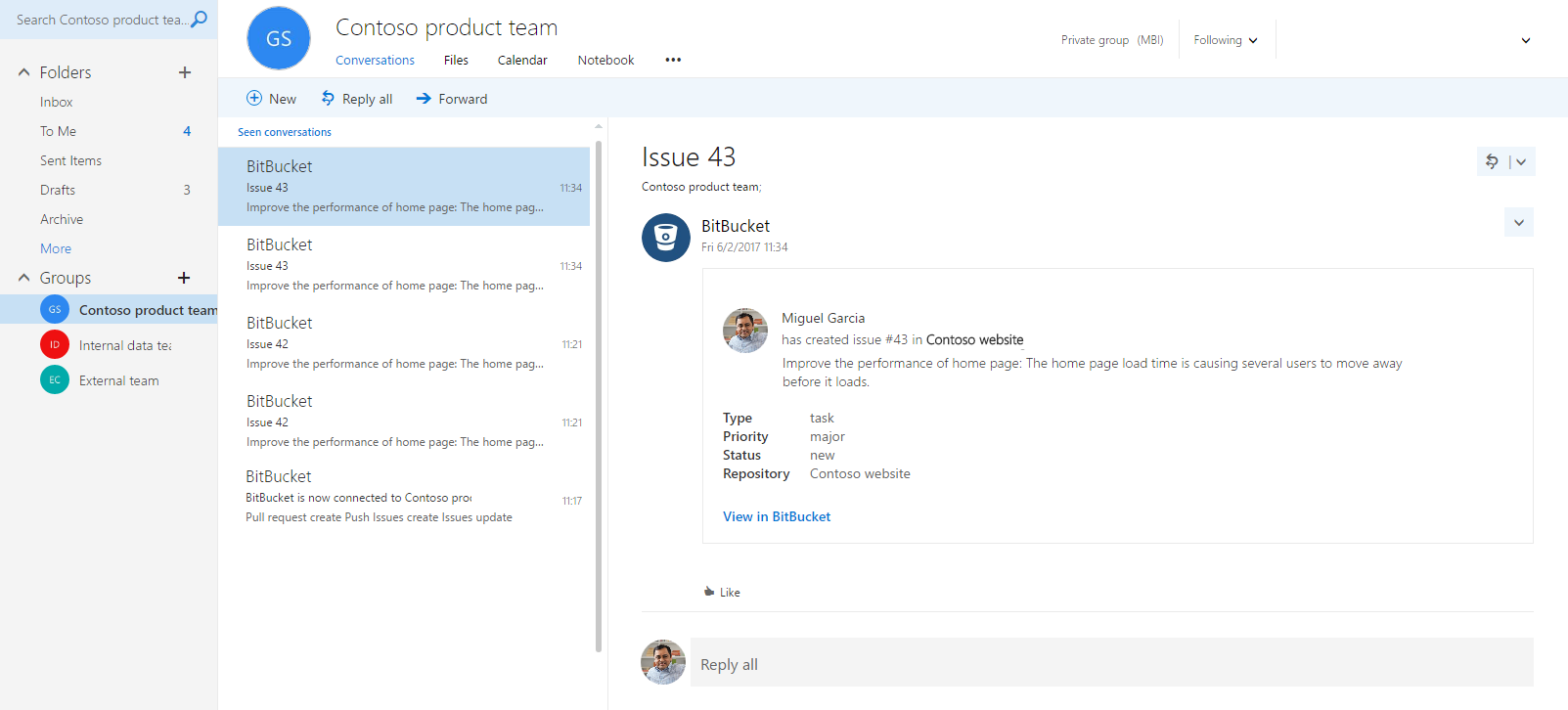This screenshot has width=1568, height=710.
Task: Click the user photo beside Reply all box
Action: [x=663, y=662]
